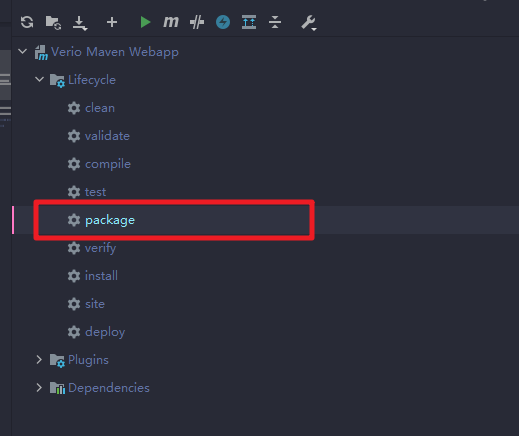Click green Run Maven Build icon
Viewport: 519px width, 436px height.
coord(145,22)
